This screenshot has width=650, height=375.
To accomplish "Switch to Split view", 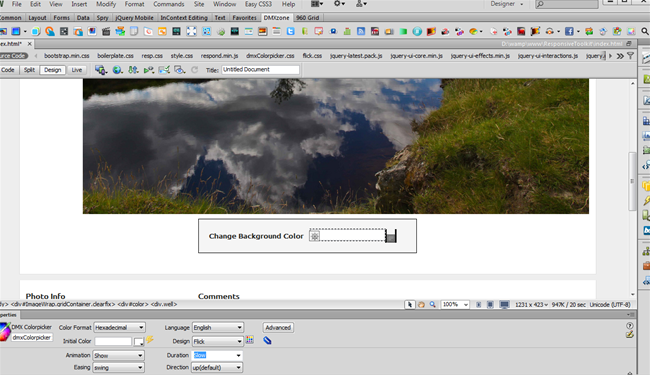I will click(x=29, y=70).
